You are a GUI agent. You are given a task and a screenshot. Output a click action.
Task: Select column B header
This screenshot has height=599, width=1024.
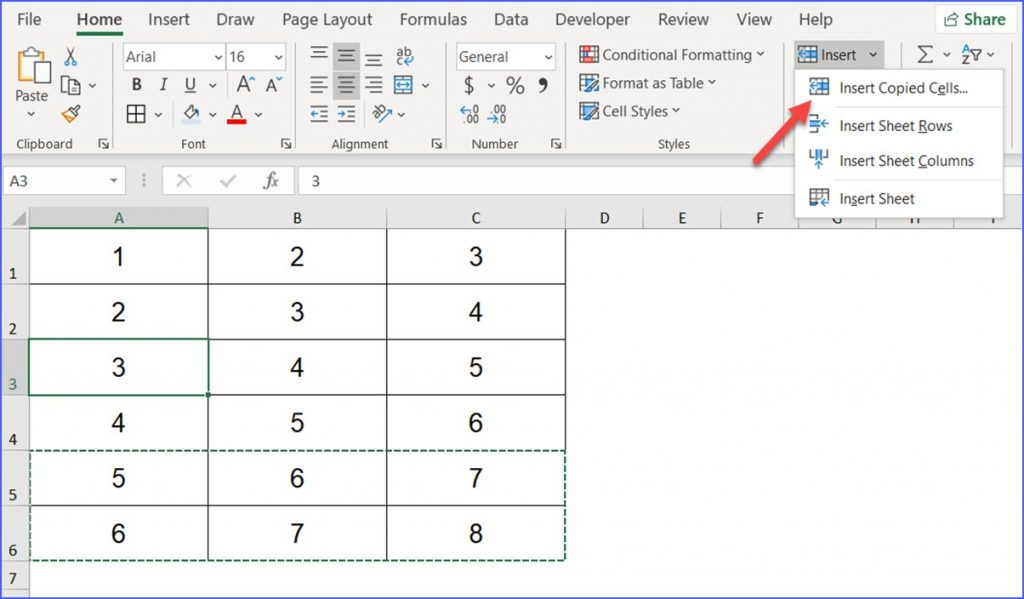pyautogui.click(x=297, y=218)
